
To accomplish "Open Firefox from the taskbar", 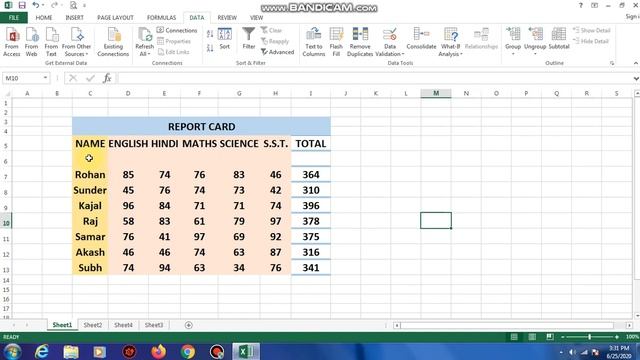I will coord(158,351).
